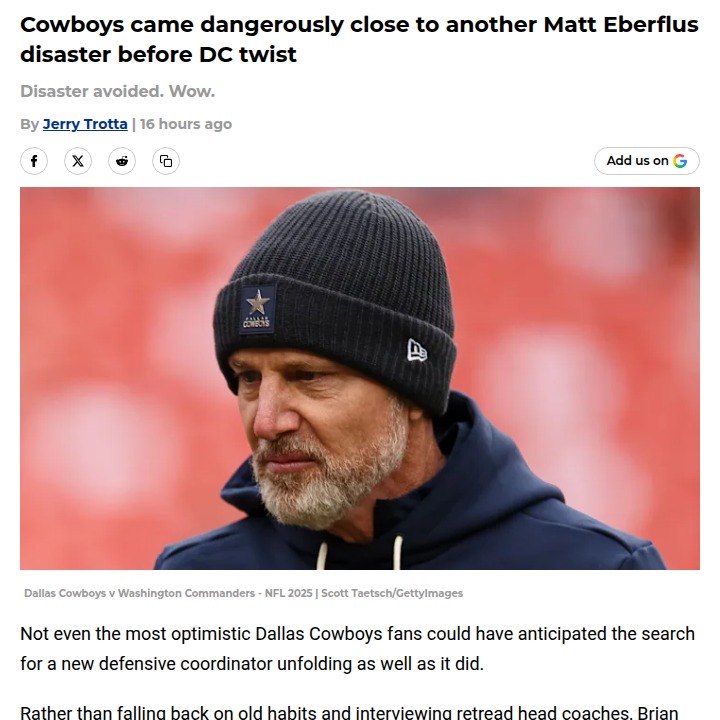Click the paragraph beginning 'Not even the most'

point(357,649)
